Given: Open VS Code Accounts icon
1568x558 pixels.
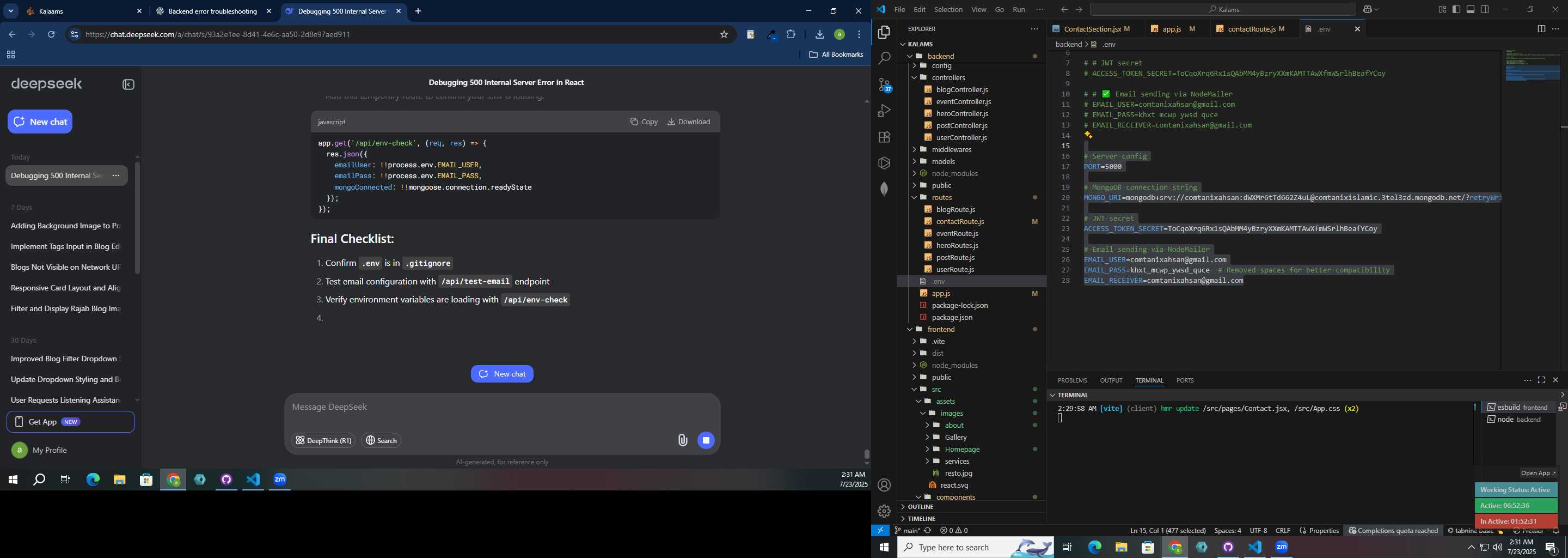Looking at the screenshot, I should 884,485.
